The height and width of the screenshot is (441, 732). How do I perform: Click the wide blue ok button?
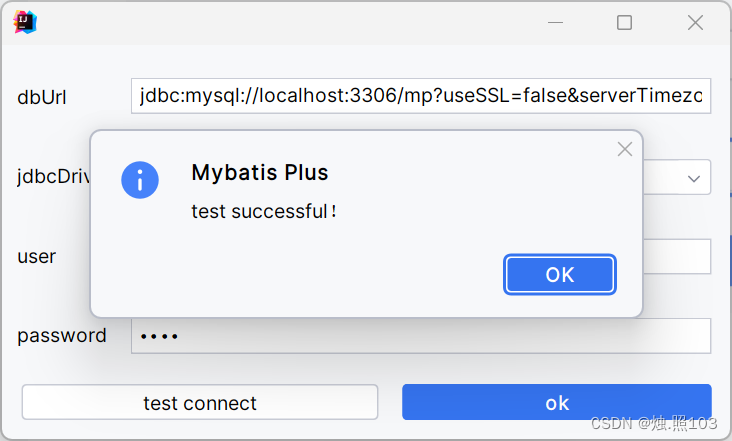(556, 402)
